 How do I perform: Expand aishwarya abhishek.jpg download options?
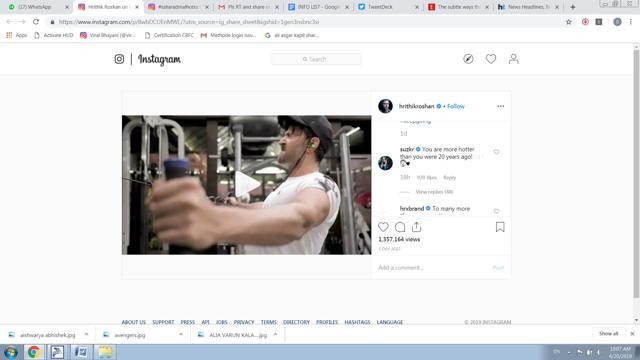point(86,334)
